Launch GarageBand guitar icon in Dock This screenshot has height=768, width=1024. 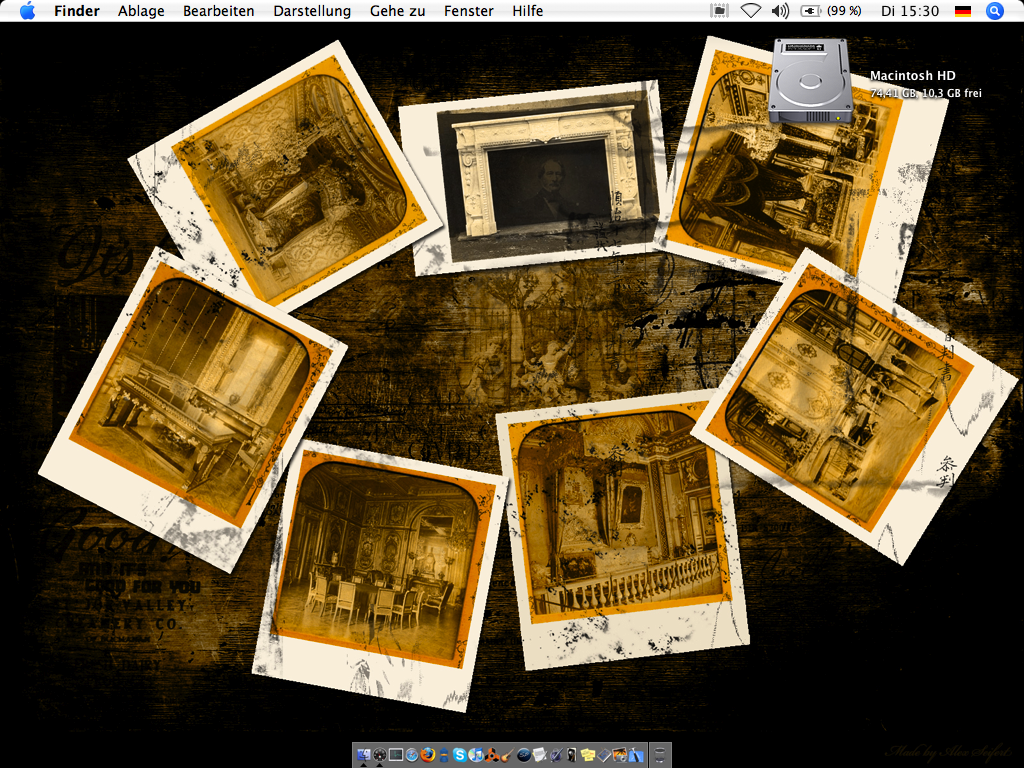[x=507, y=754]
